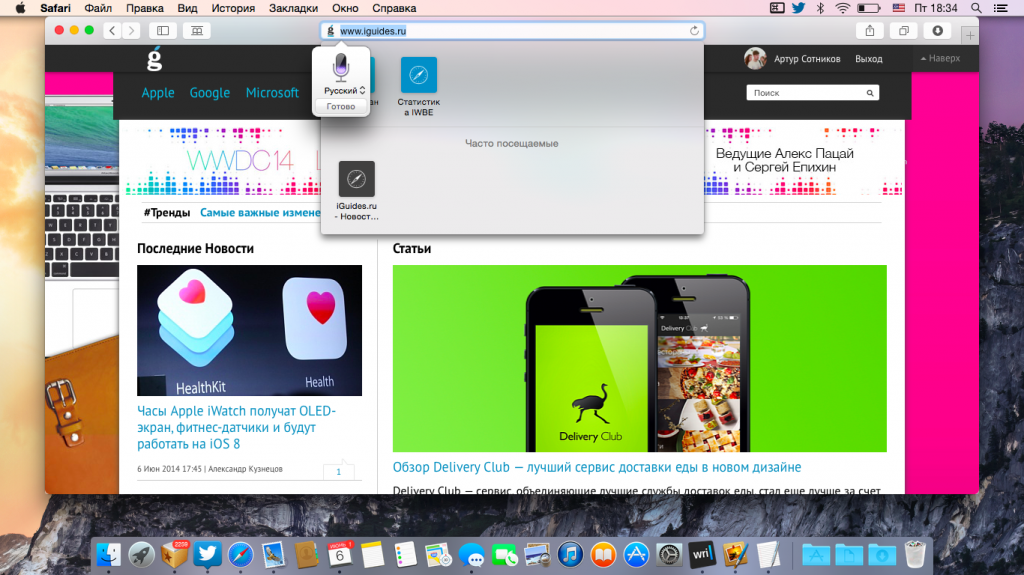
Task: Open the Apple section of the site
Action: [x=158, y=93]
